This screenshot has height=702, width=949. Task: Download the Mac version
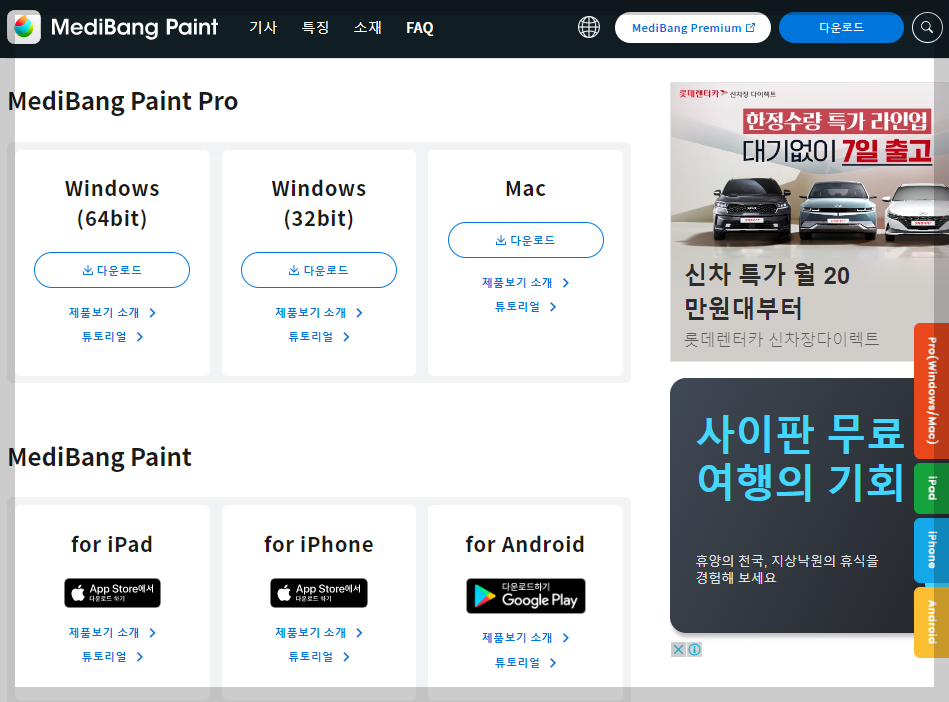(x=526, y=240)
